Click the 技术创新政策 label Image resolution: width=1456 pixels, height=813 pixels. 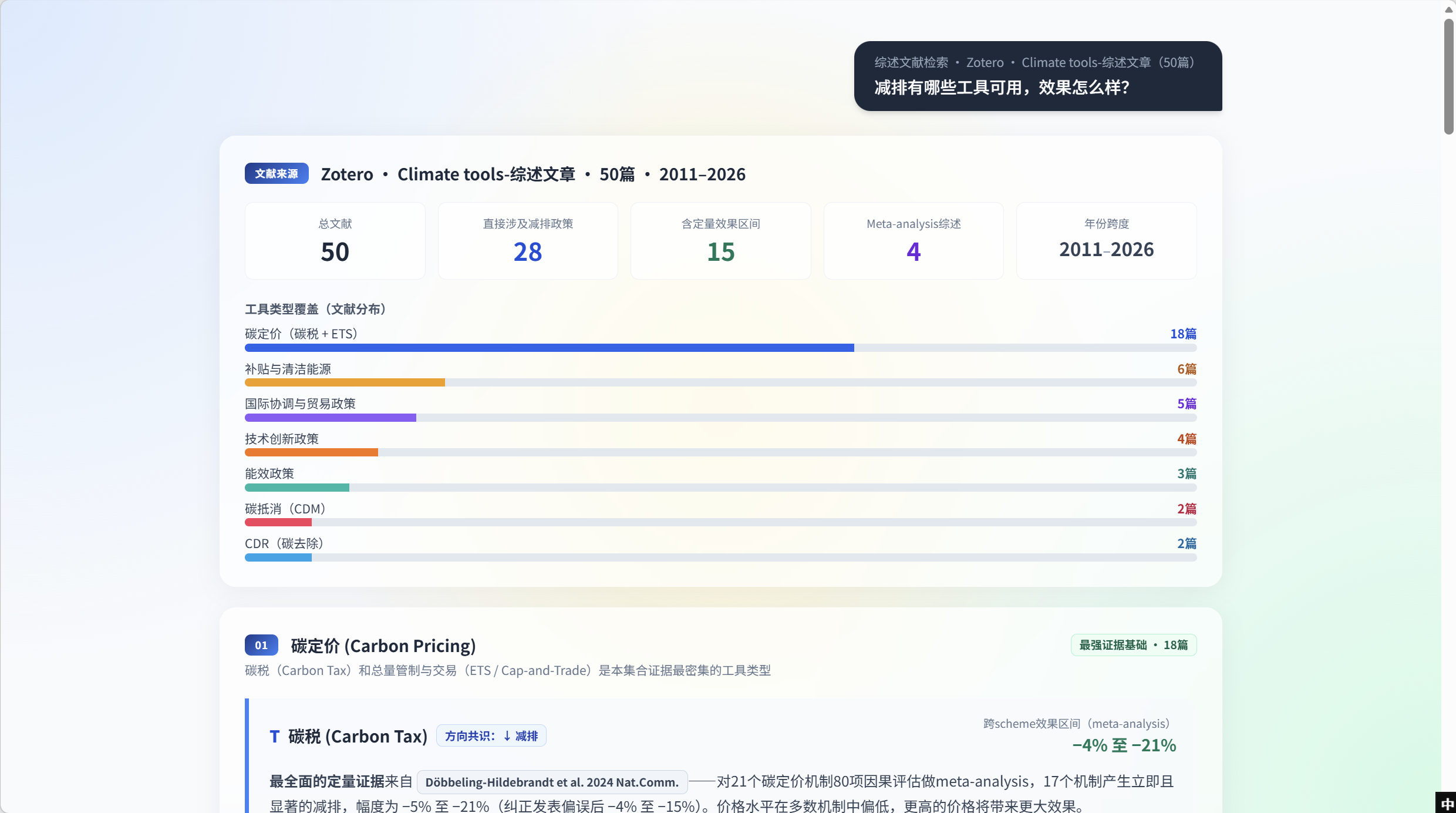point(282,439)
